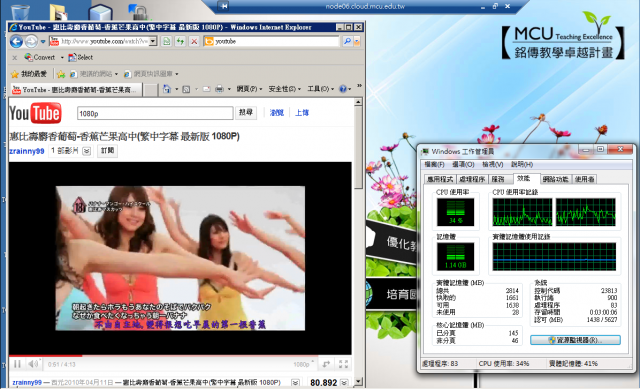This screenshot has height=389, width=640.
Task: Open the 上傳 upload link
Action: (x=302, y=113)
